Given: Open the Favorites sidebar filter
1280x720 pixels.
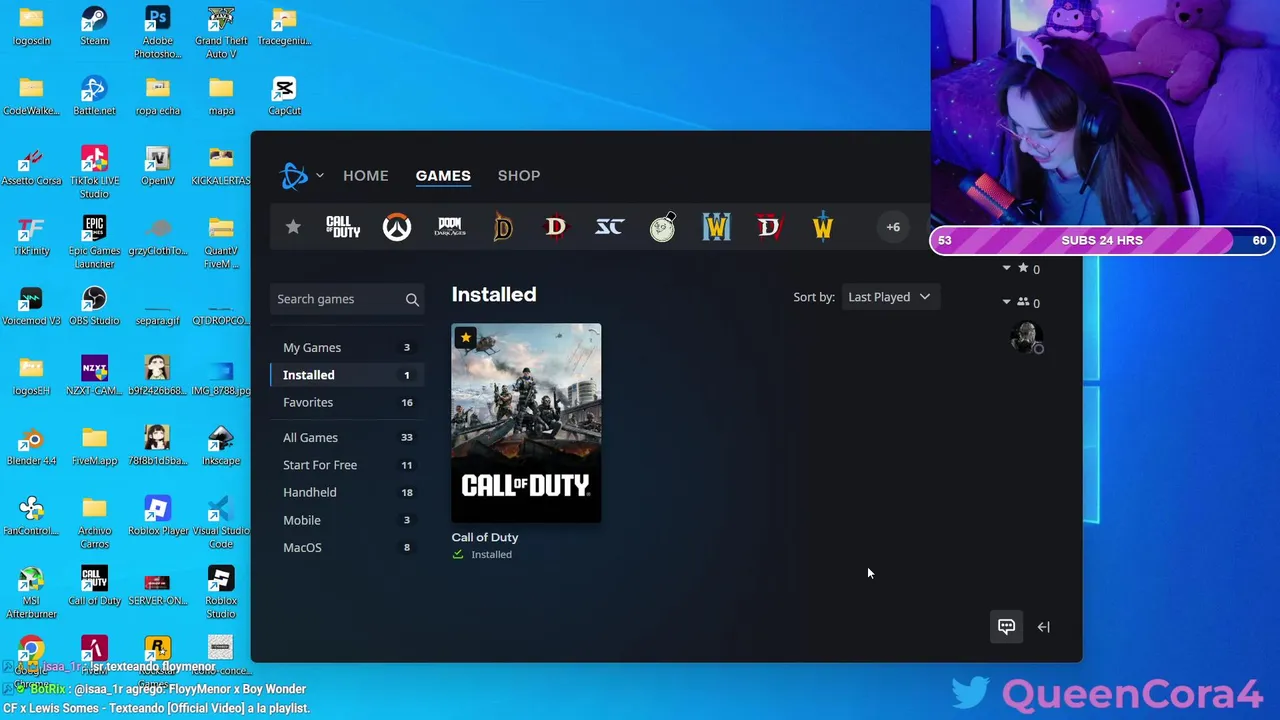Looking at the screenshot, I should pos(347,402).
